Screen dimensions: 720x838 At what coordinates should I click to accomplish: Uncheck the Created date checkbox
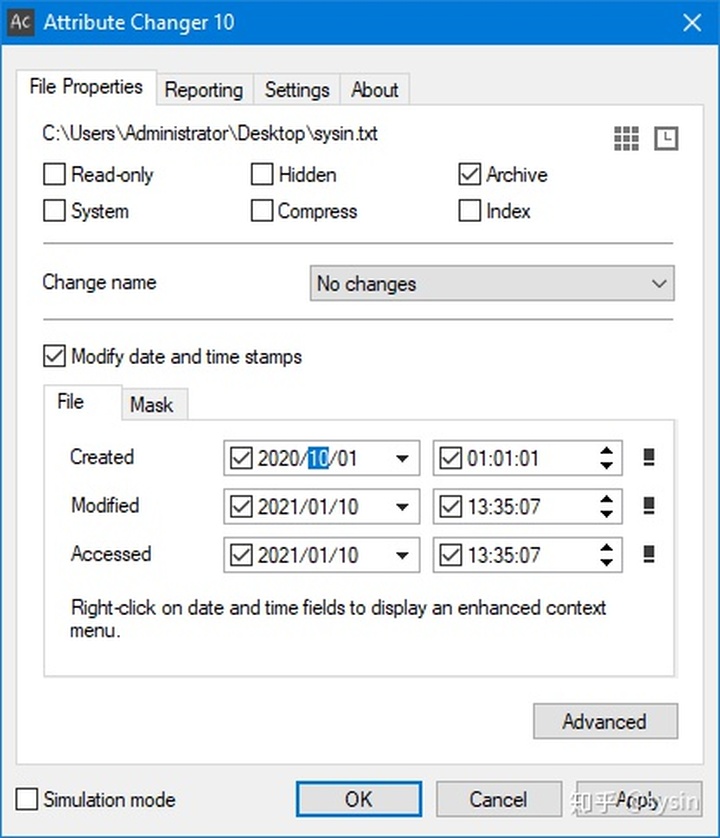241,458
